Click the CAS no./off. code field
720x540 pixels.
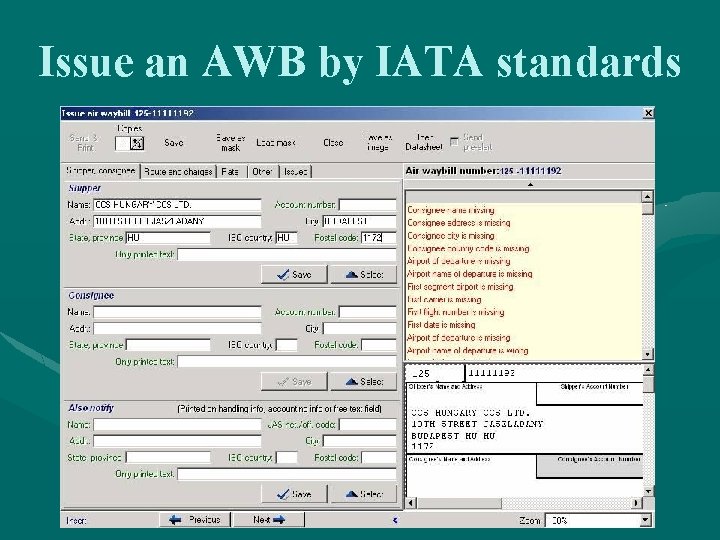pyautogui.click(x=367, y=425)
